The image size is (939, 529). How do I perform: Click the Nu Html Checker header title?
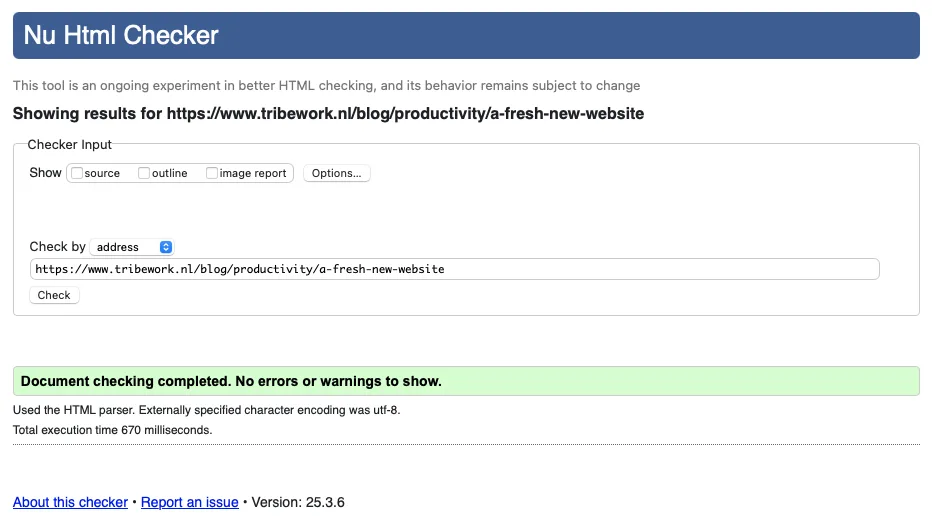[x=121, y=35]
